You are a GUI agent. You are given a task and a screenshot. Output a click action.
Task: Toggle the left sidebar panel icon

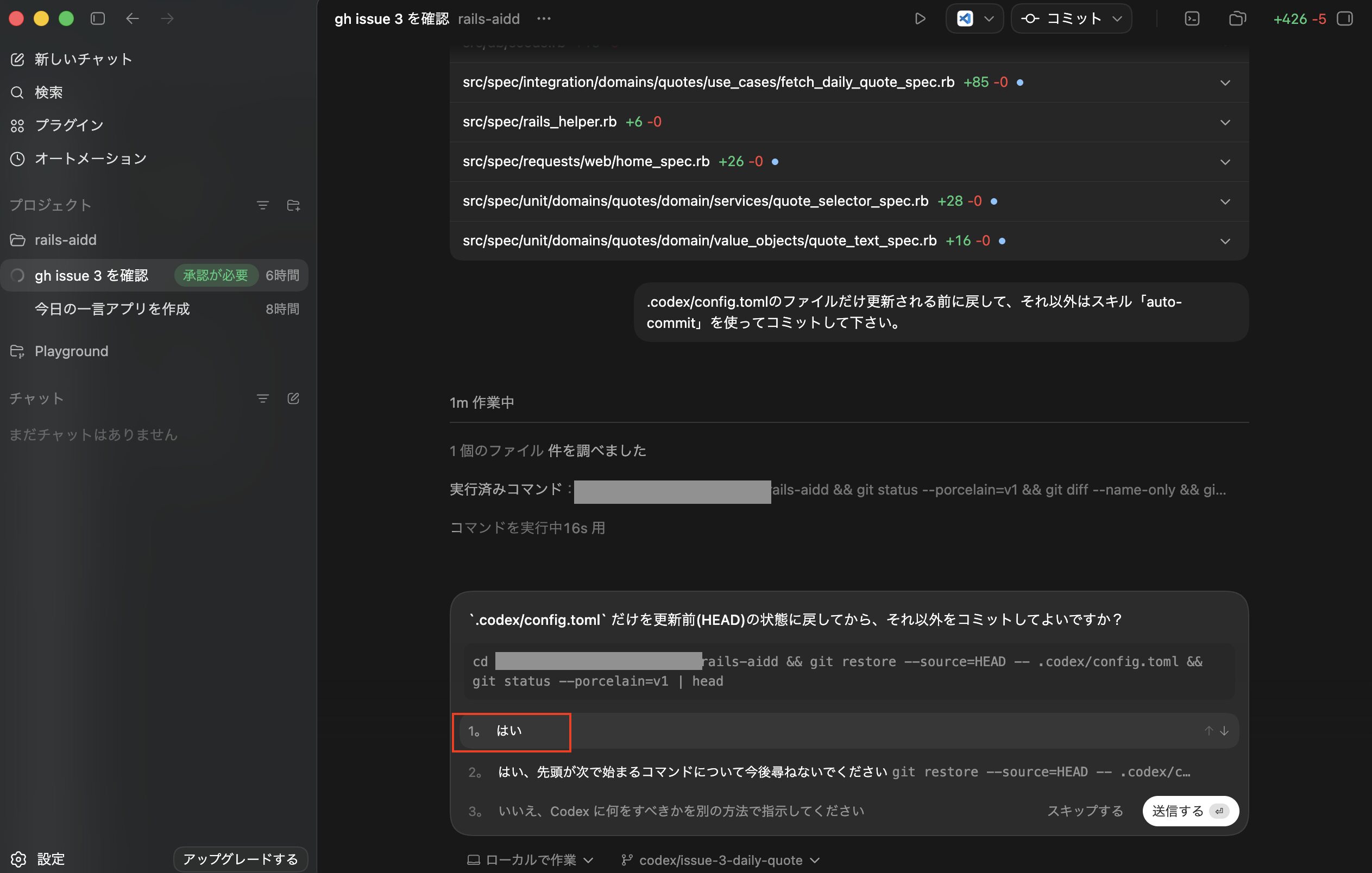coord(98,19)
